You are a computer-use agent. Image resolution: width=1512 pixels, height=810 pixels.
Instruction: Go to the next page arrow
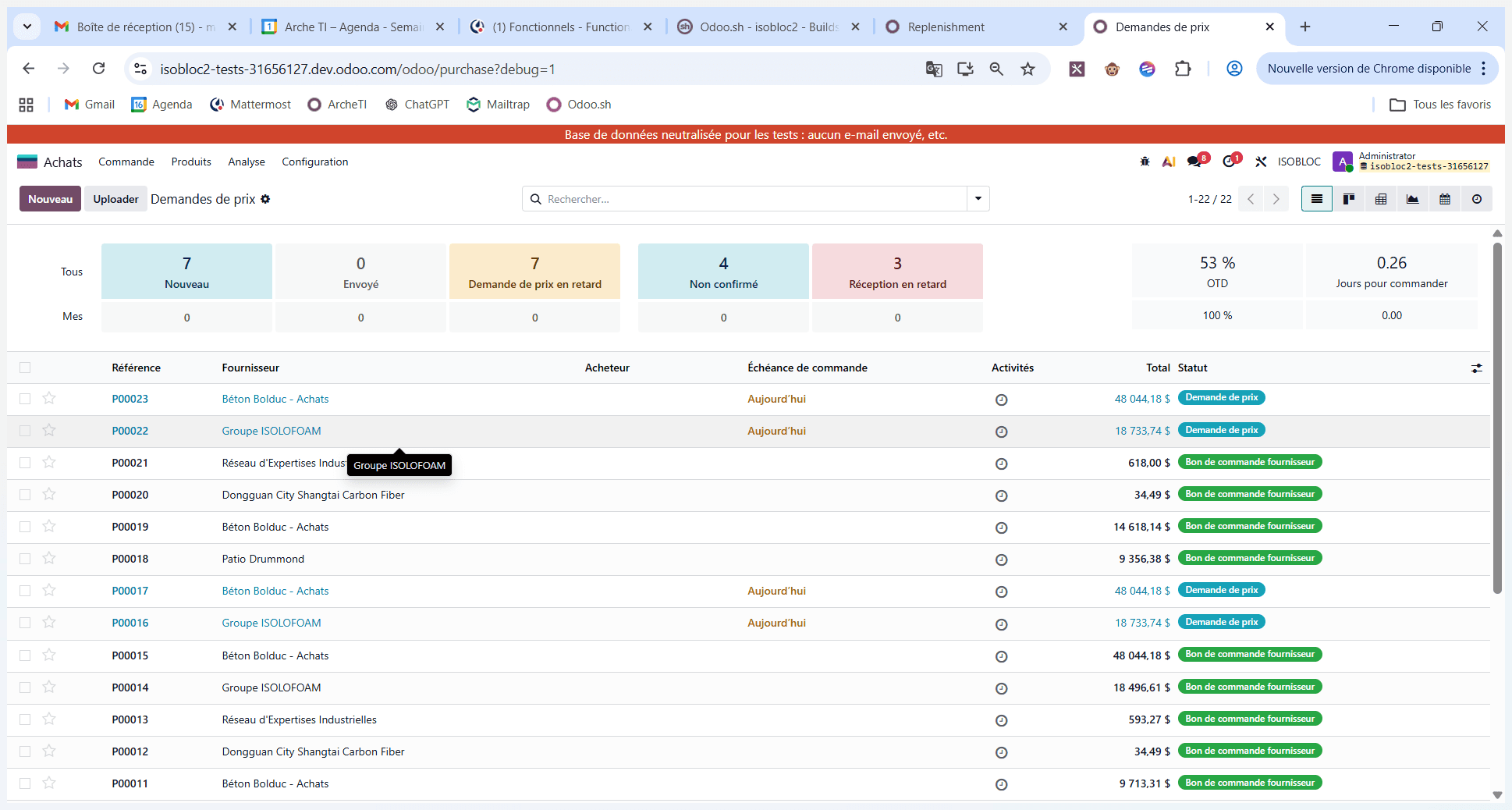coord(1276,199)
